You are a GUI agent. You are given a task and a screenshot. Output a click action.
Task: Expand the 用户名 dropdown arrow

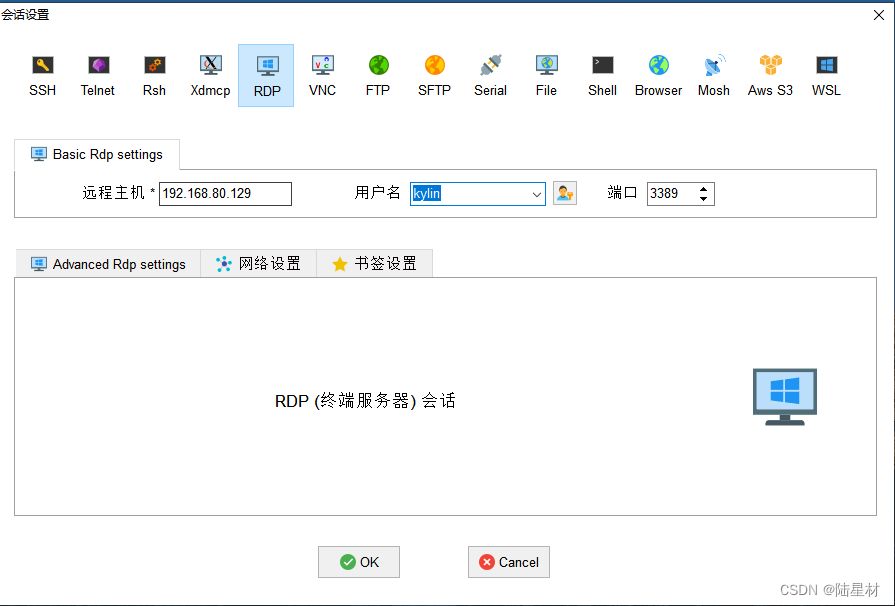537,194
